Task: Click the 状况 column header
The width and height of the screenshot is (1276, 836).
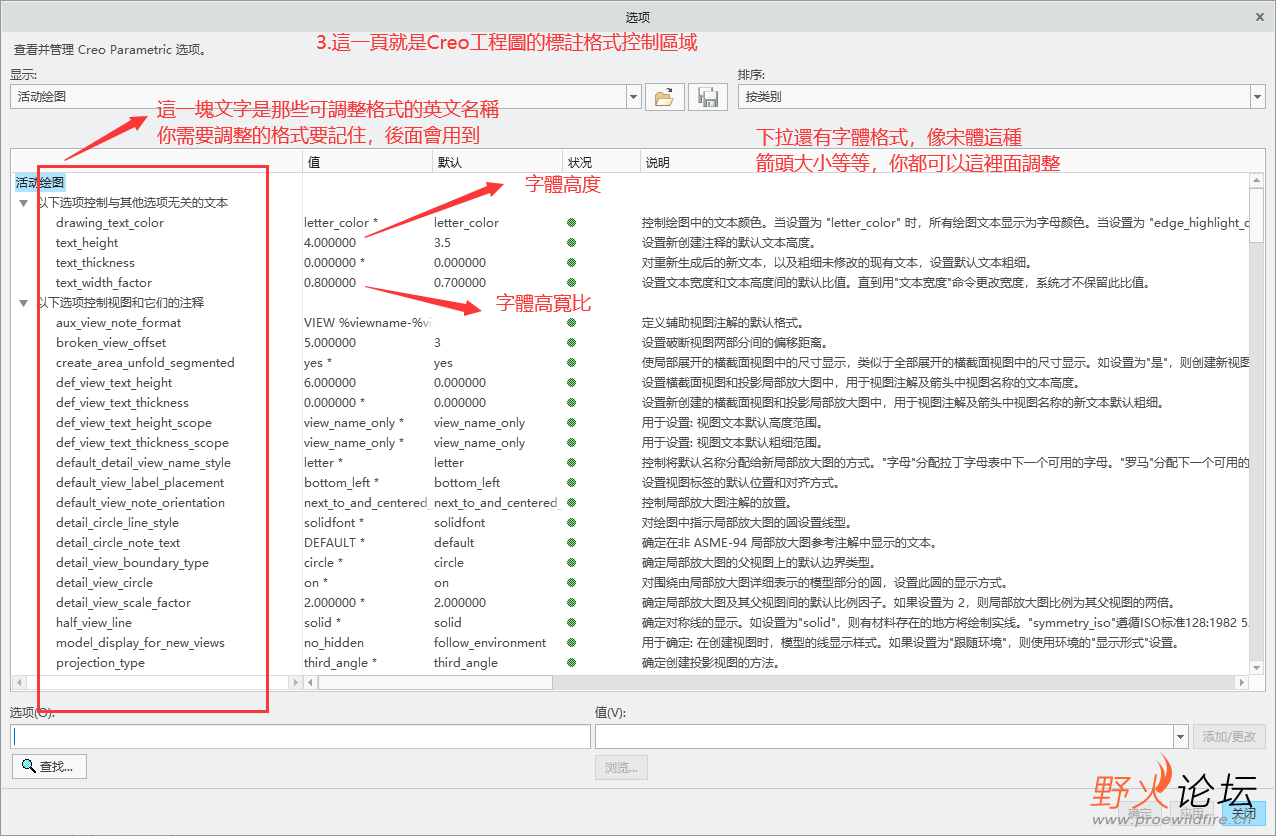Action: 601,162
